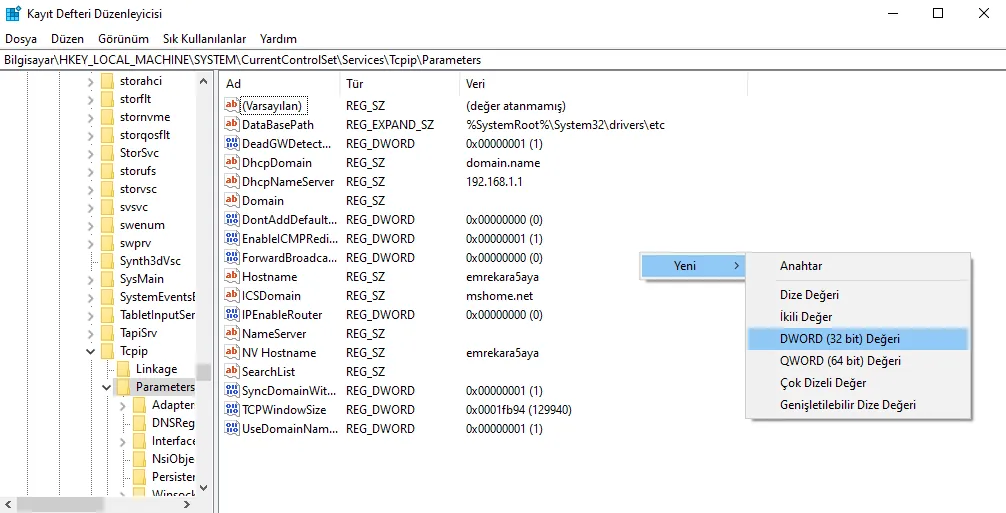Click the Registry Editor app icon in title bar
The width and height of the screenshot is (1006, 513).
click(x=12, y=14)
